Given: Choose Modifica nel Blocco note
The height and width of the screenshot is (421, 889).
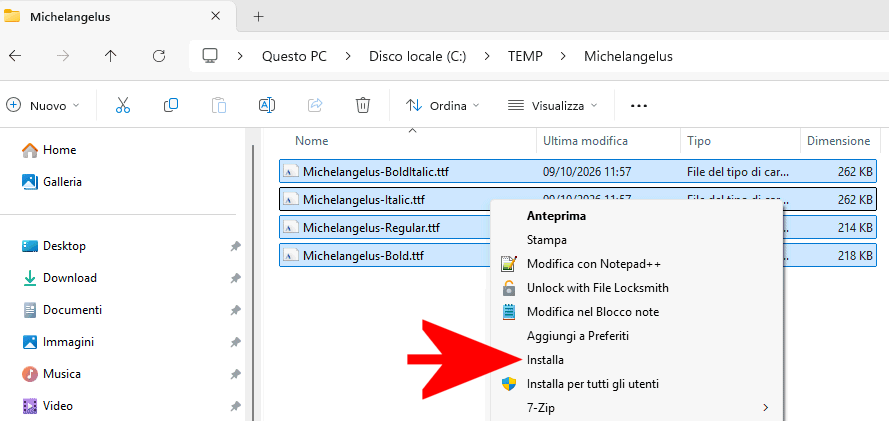Looking at the screenshot, I should [592, 312].
